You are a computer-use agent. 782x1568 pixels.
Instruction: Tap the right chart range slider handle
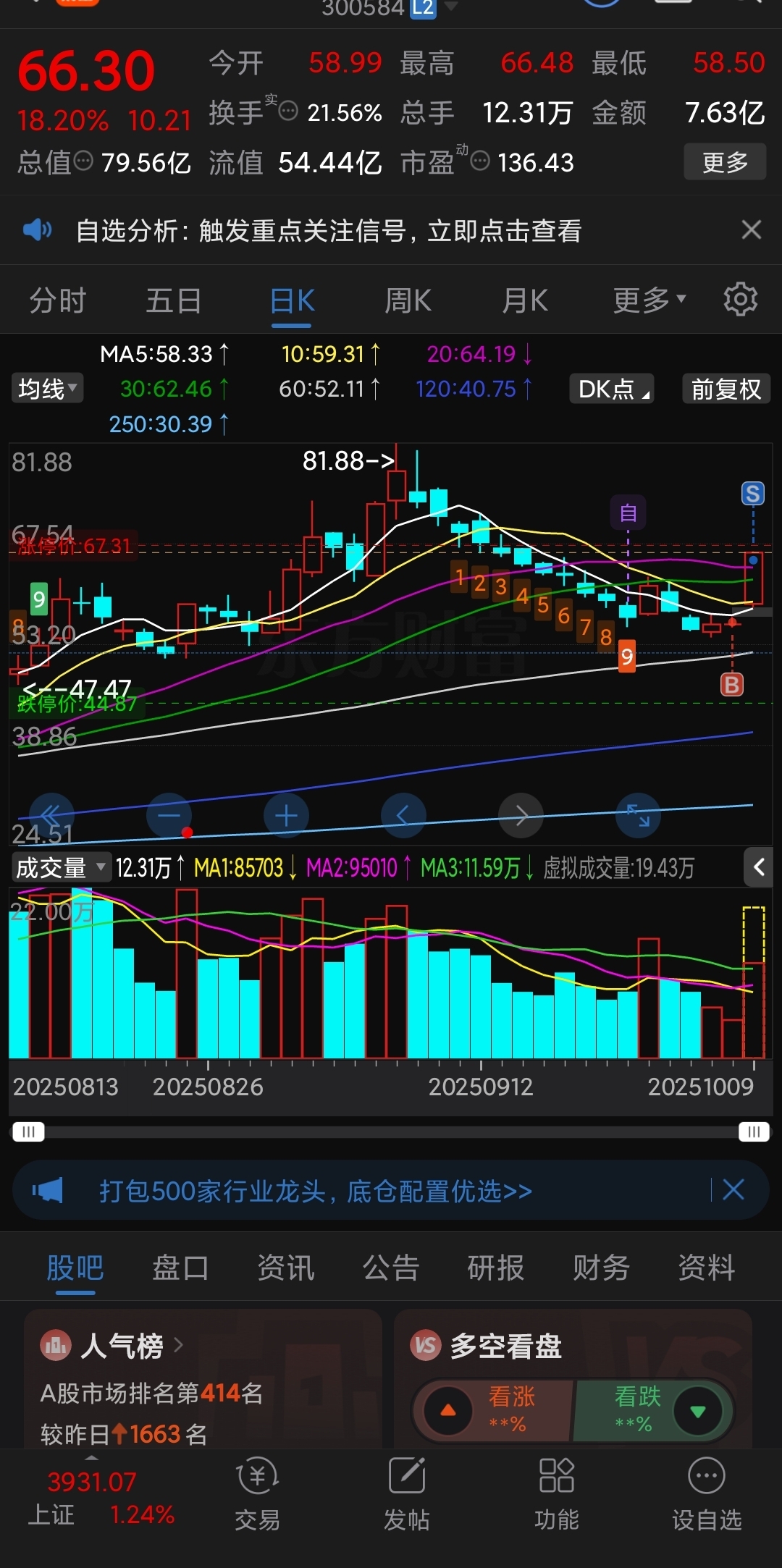pos(754,1131)
